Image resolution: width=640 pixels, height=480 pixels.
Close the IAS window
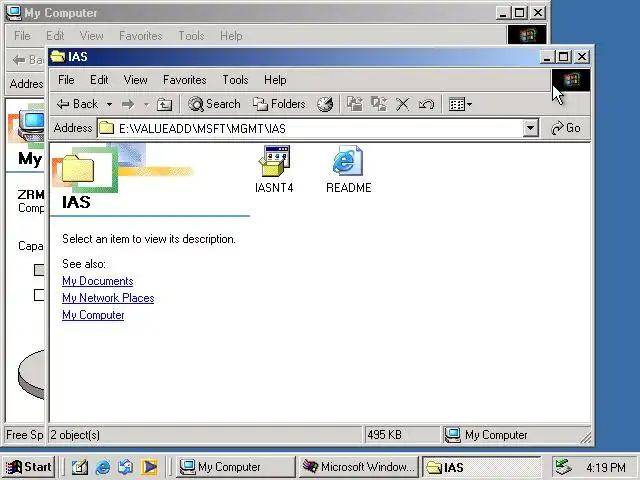582,57
